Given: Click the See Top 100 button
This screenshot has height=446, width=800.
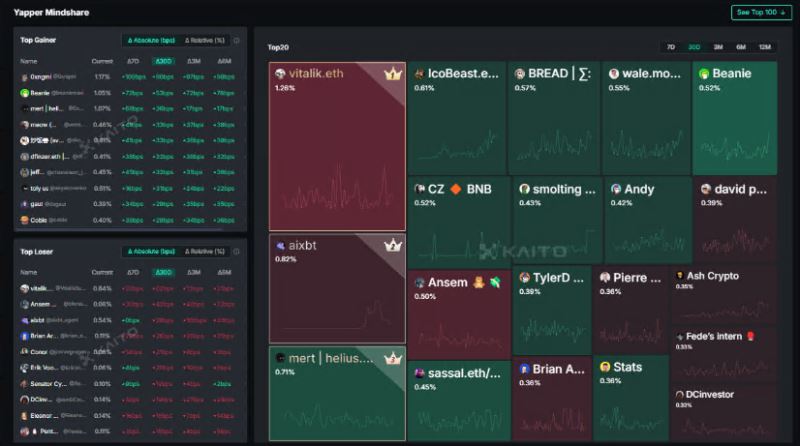Looking at the screenshot, I should (x=761, y=13).
